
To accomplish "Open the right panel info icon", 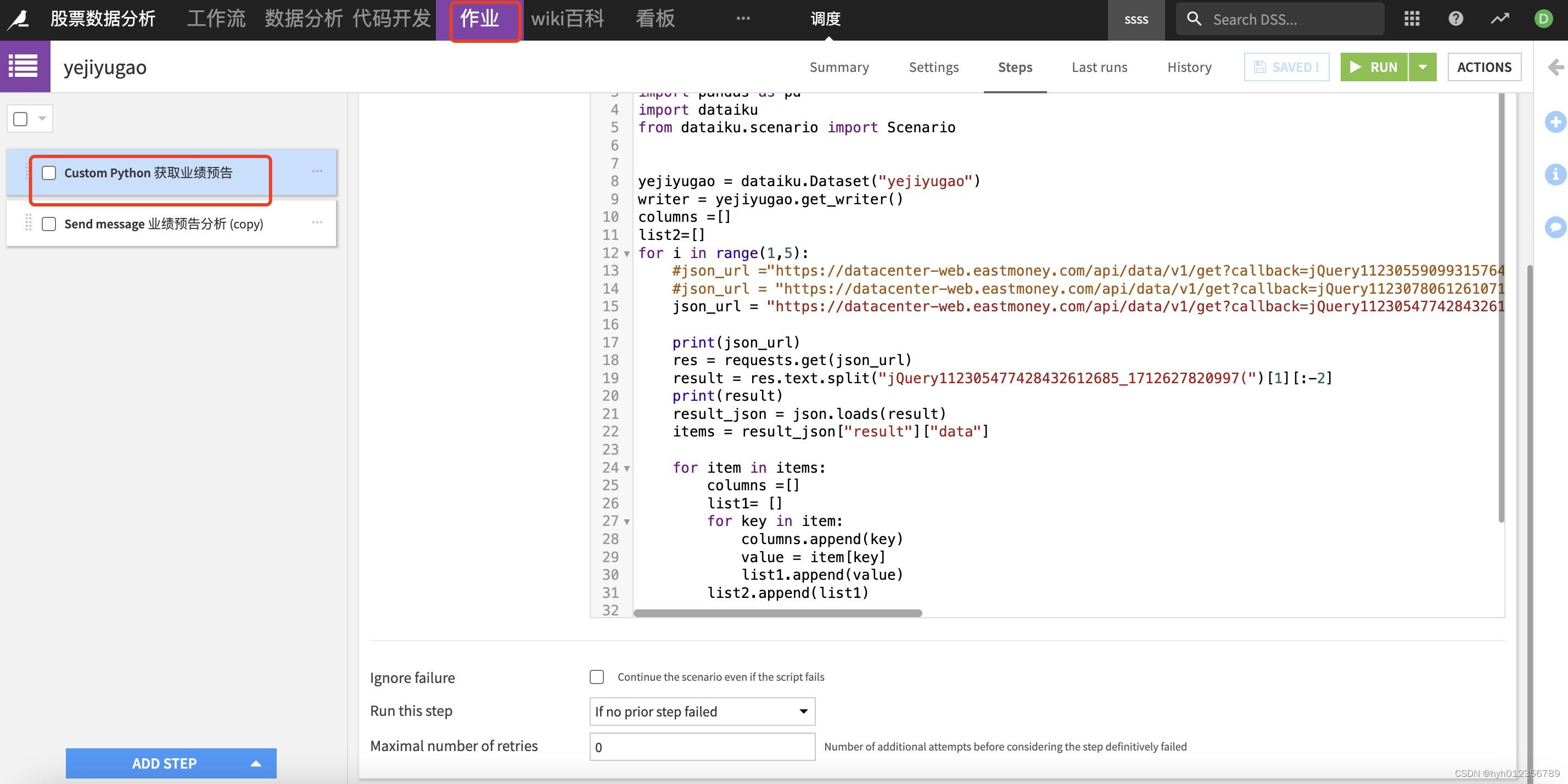I will [x=1555, y=175].
